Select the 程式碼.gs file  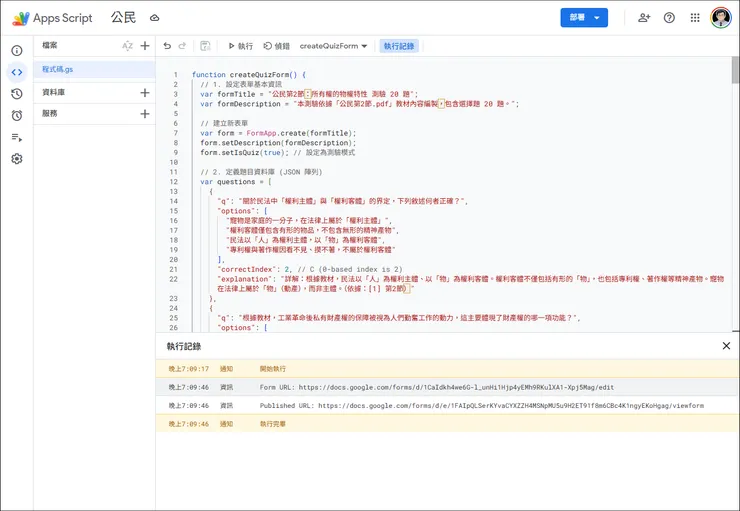(94, 69)
